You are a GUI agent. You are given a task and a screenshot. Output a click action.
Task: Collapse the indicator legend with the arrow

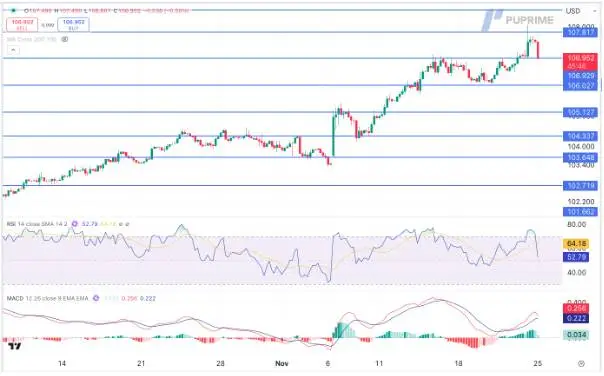pos(13,50)
